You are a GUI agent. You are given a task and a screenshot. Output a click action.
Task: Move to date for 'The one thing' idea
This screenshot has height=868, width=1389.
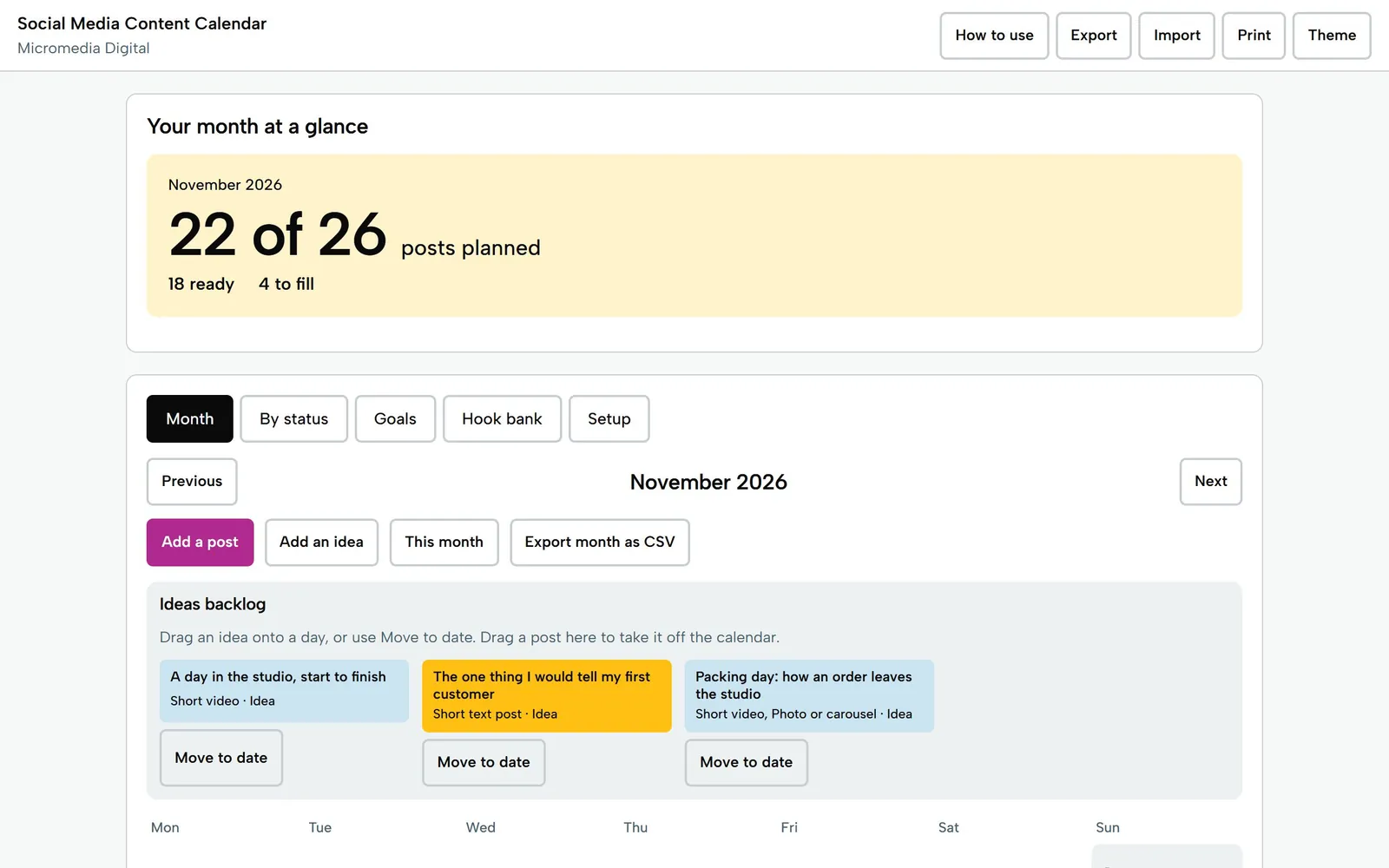click(x=484, y=762)
